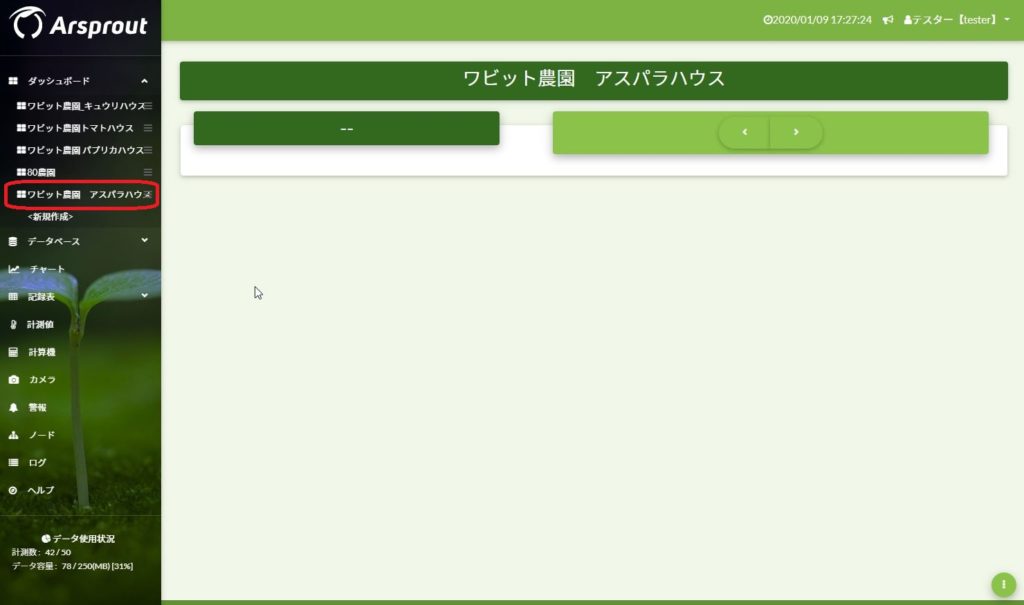Click the node sitemap icon
This screenshot has width=1024, height=605.
click(x=13, y=435)
